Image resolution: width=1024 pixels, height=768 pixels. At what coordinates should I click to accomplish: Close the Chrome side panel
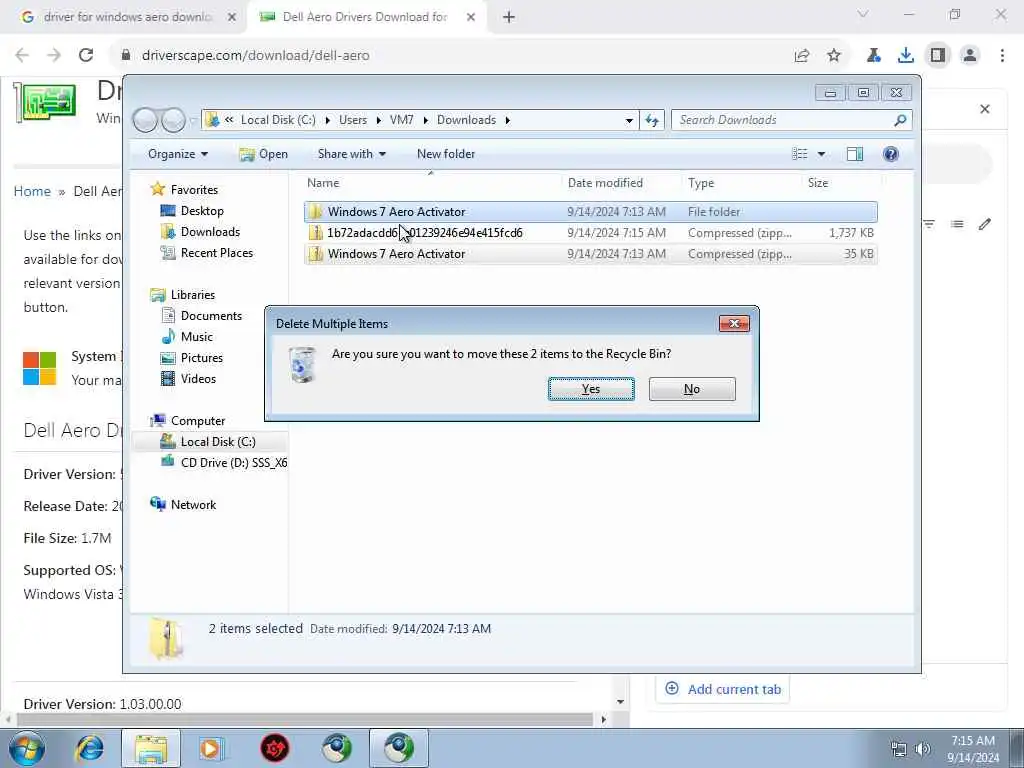[x=985, y=109]
